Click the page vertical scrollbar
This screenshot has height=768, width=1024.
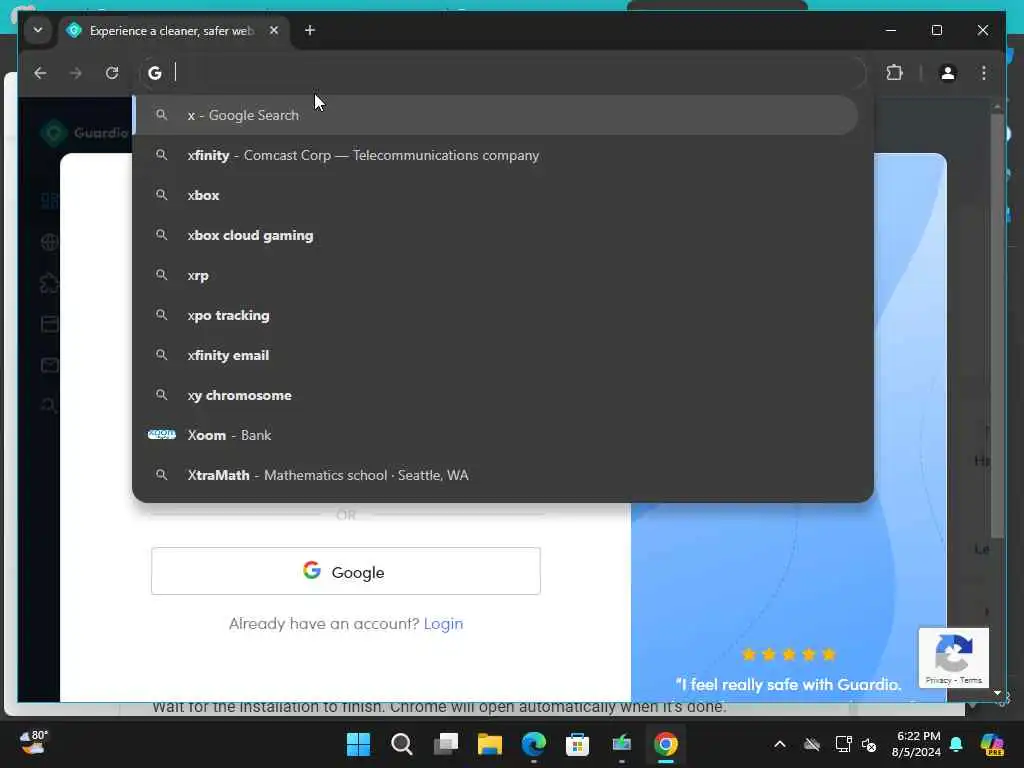coord(997,327)
